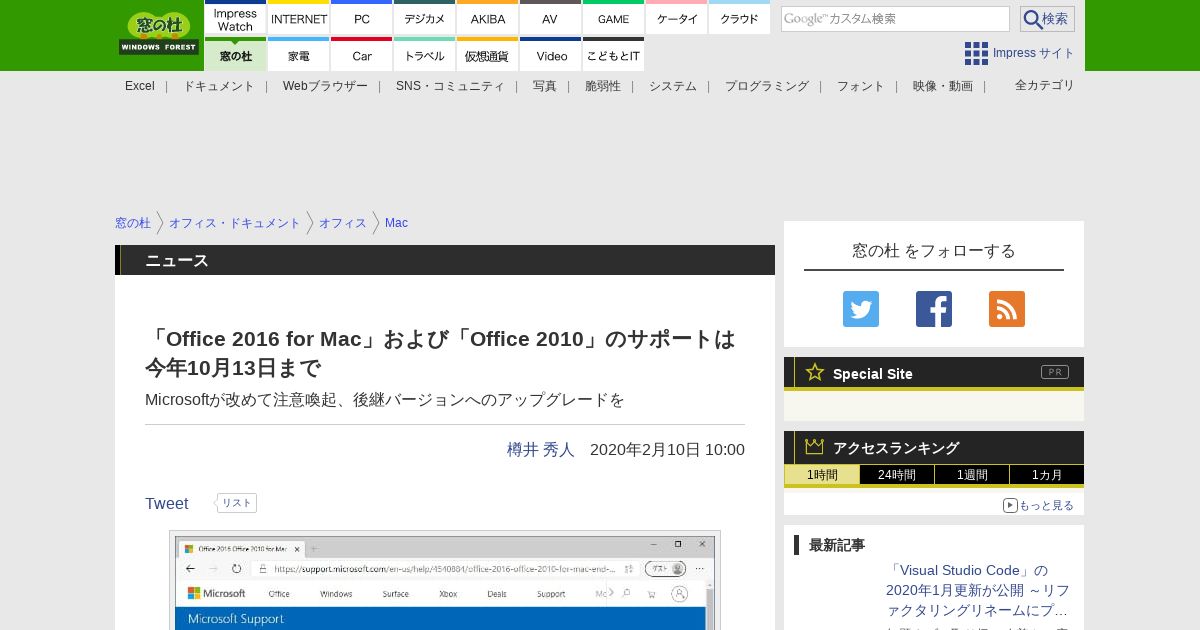
Task: Select the 1カ月 ranking tab
Action: pos(1047,475)
